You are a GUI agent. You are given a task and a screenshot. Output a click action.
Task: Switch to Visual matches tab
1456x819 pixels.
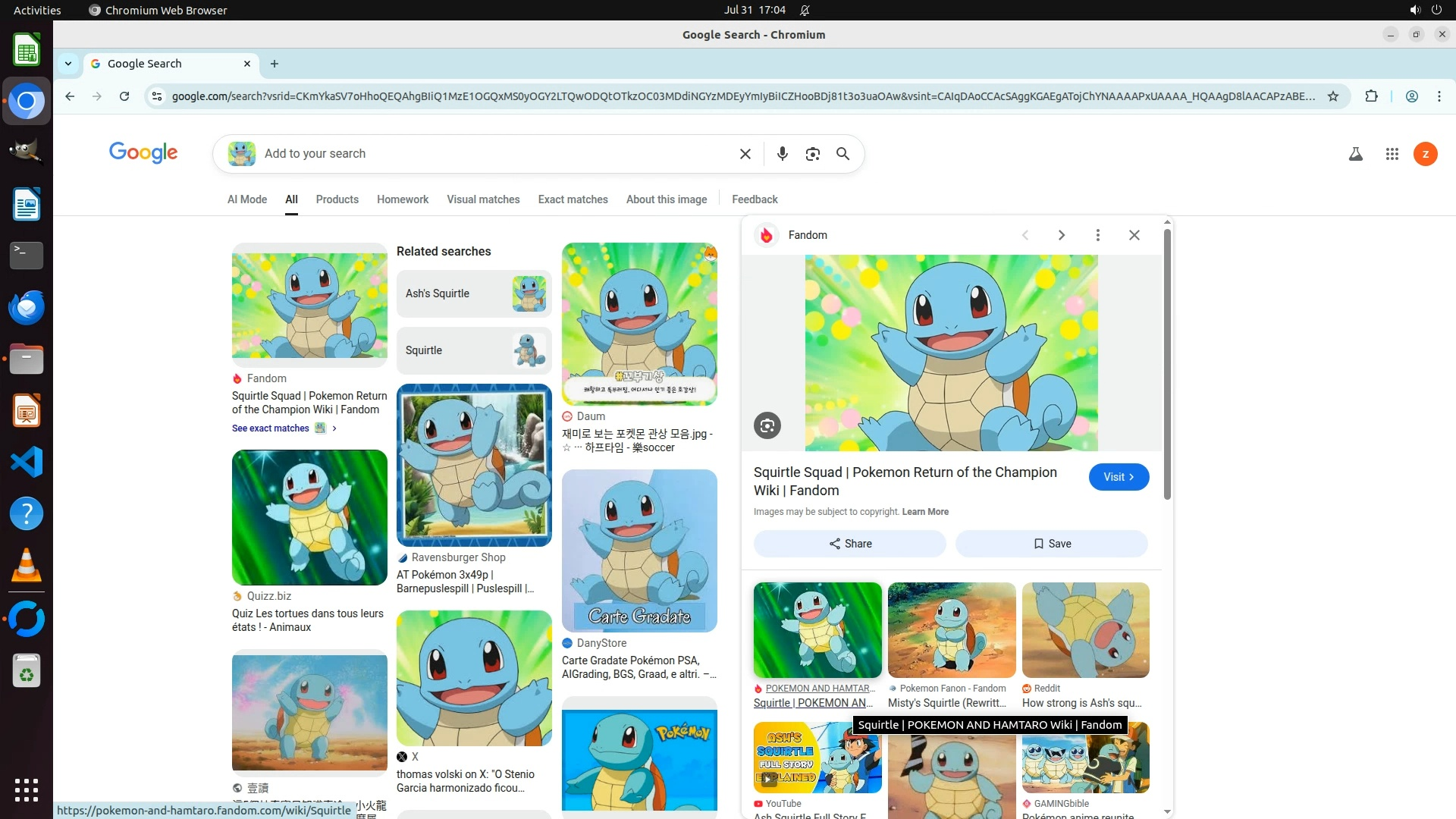[x=483, y=199]
